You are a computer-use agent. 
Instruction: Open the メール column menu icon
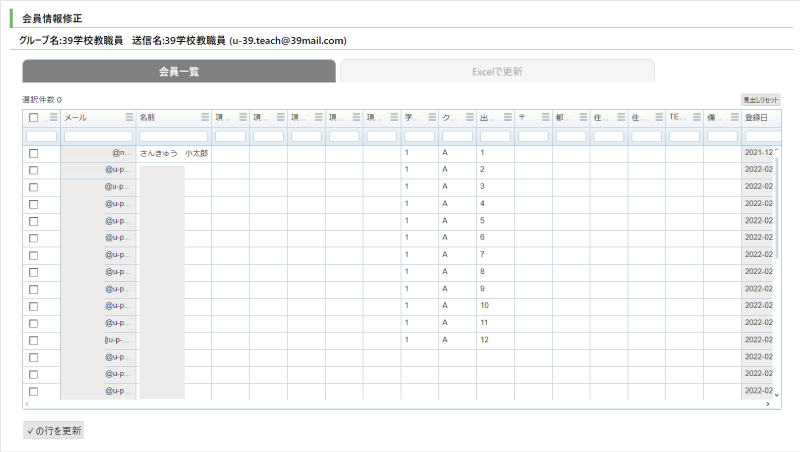pyautogui.click(x=129, y=118)
